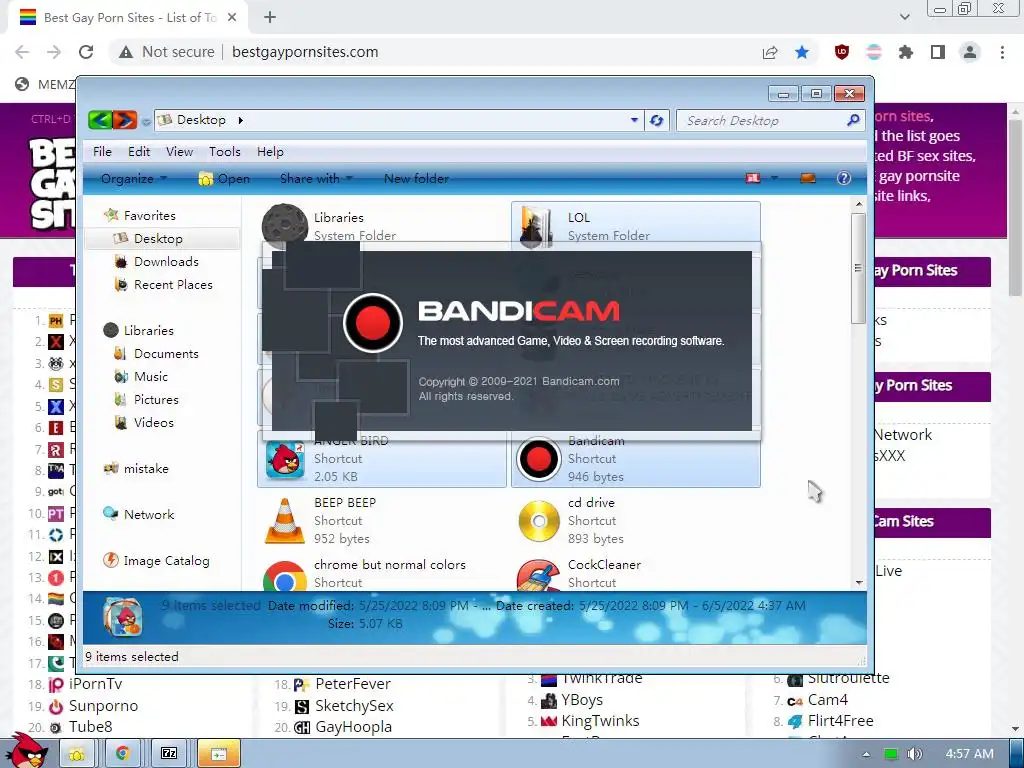Toggle Chrome side panel icon
1024x768 pixels.
point(938,52)
